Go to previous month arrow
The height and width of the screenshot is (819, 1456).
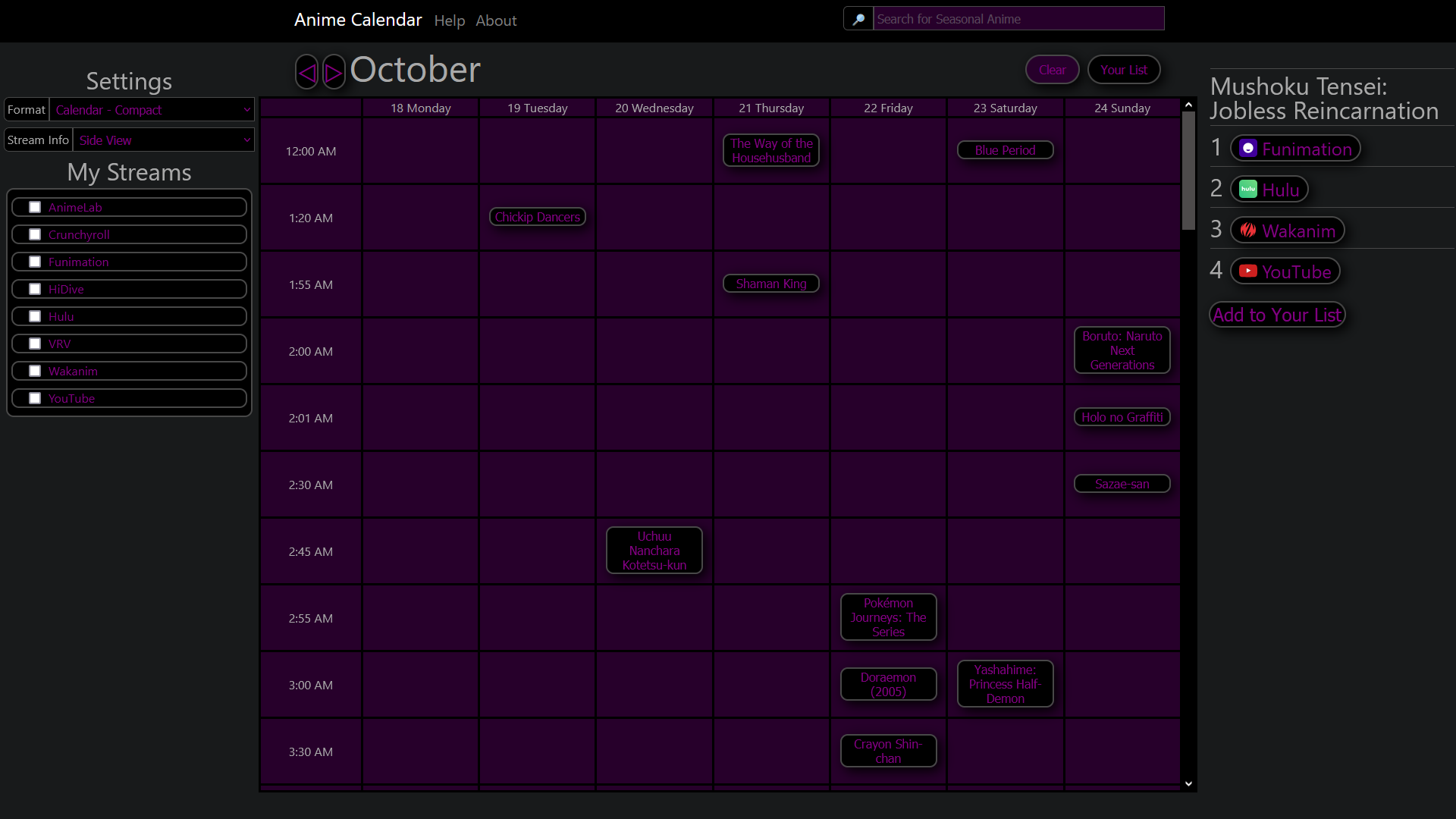[307, 72]
